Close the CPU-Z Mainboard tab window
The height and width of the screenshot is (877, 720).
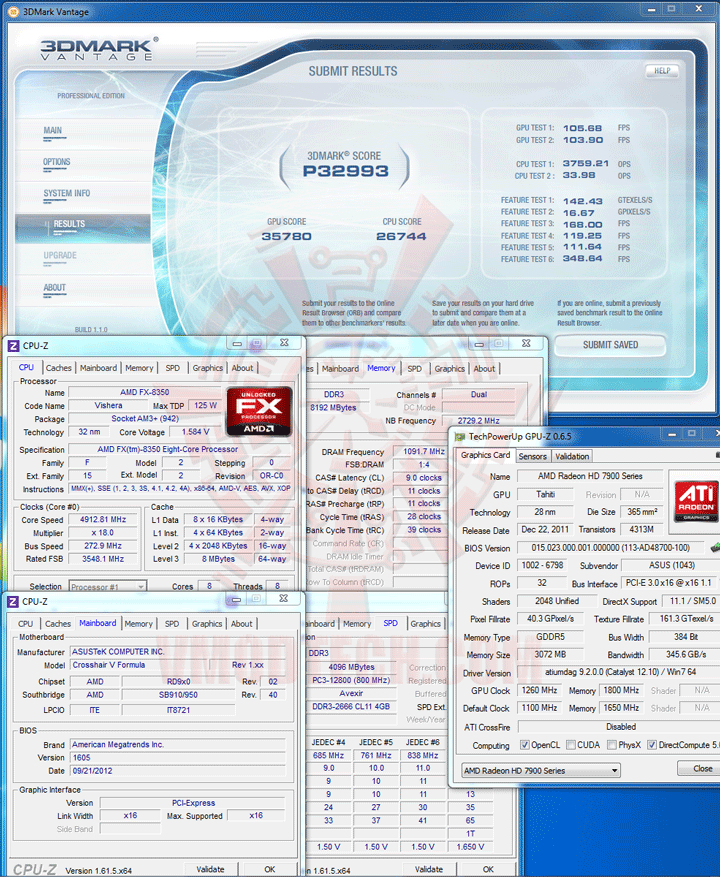point(283,598)
